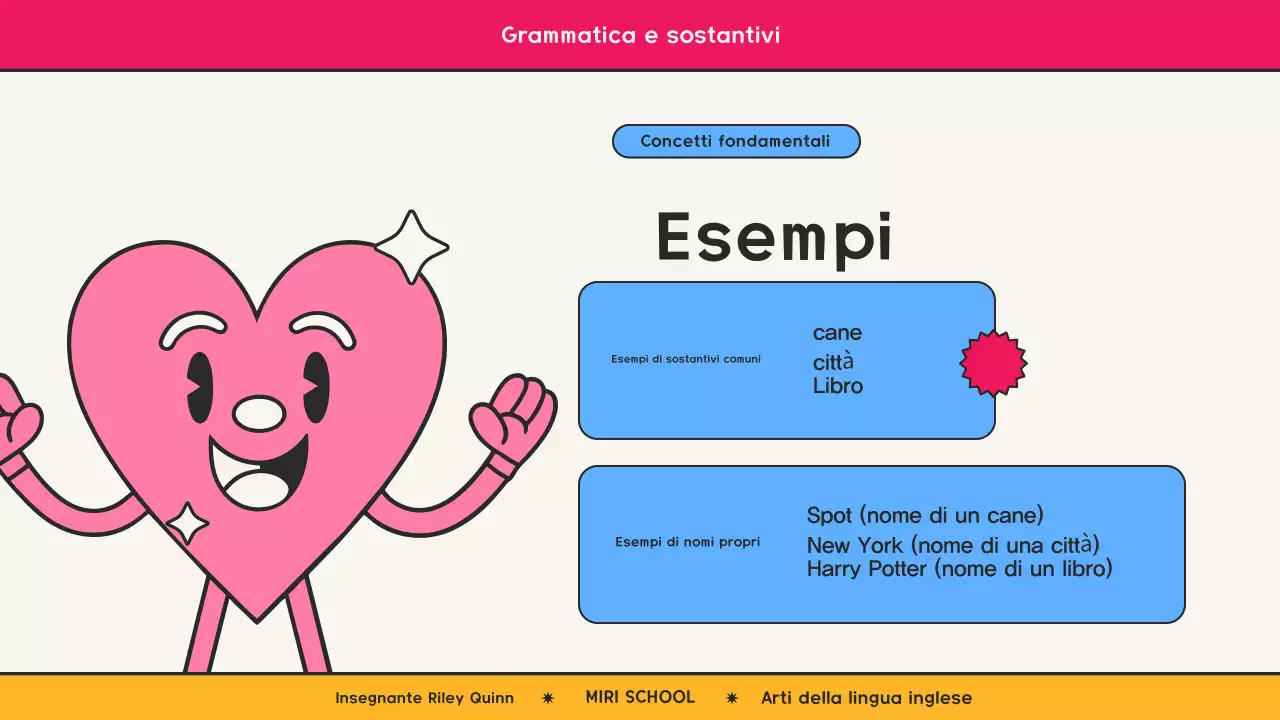1280x720 pixels.
Task: Click the asterisk icon before Arti della lingua inglese
Action: [731, 698]
